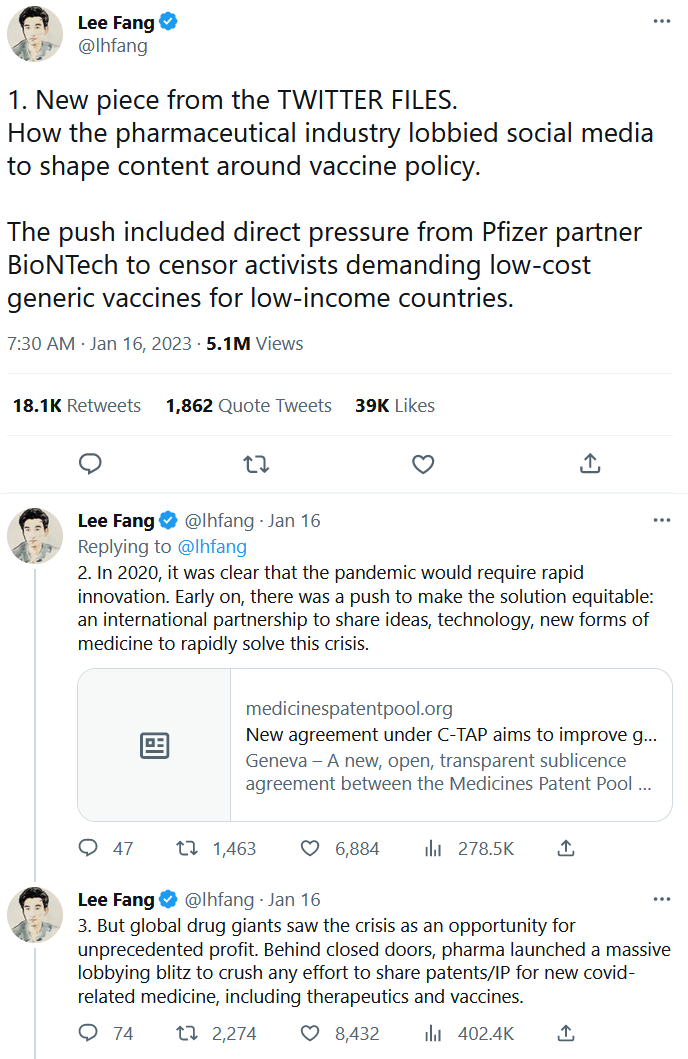Viewport: 688px width, 1059px height.
Task: Reply to tweet with 74 replies
Action: click(89, 1033)
